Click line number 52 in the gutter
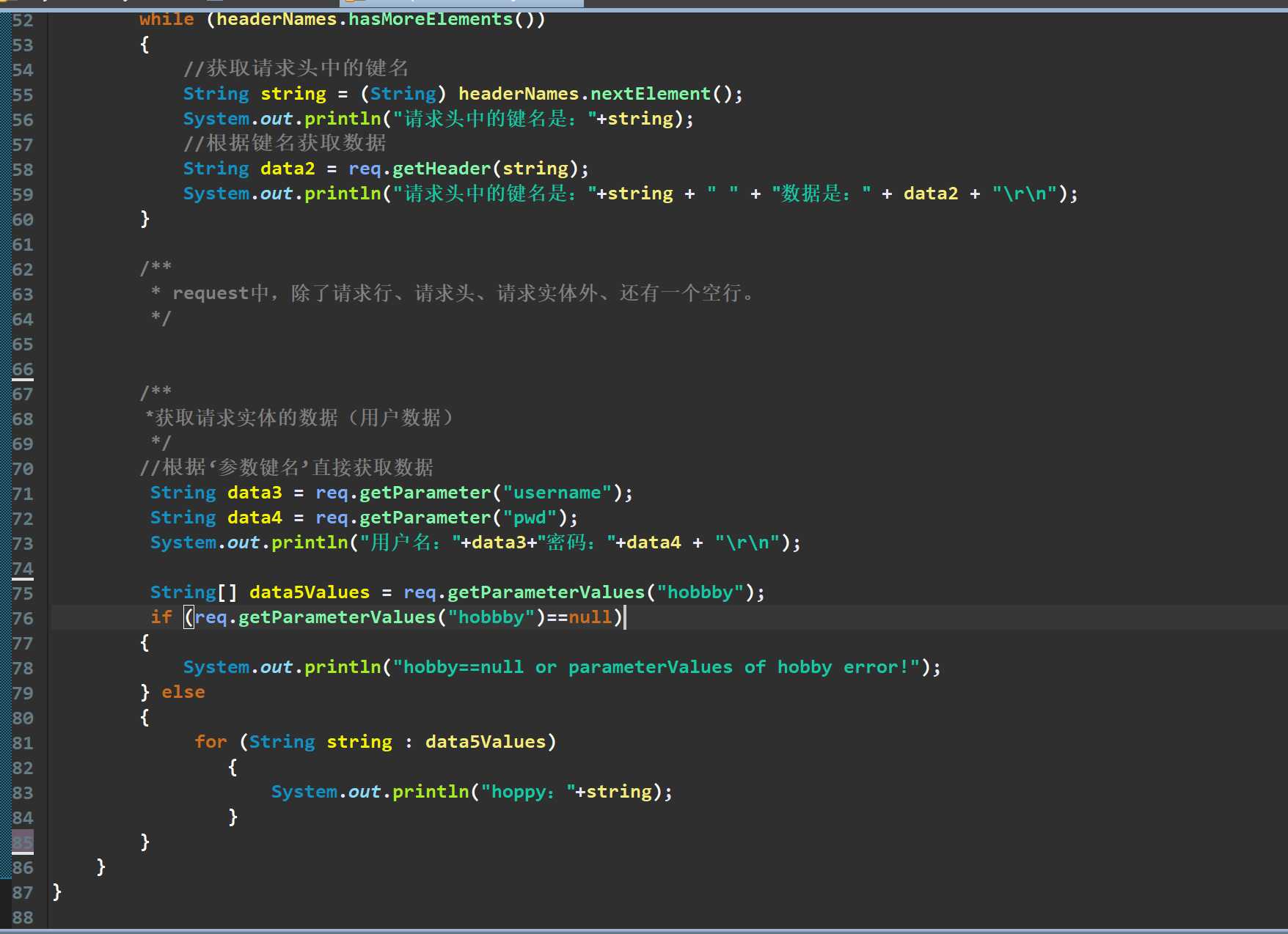 tap(23, 20)
